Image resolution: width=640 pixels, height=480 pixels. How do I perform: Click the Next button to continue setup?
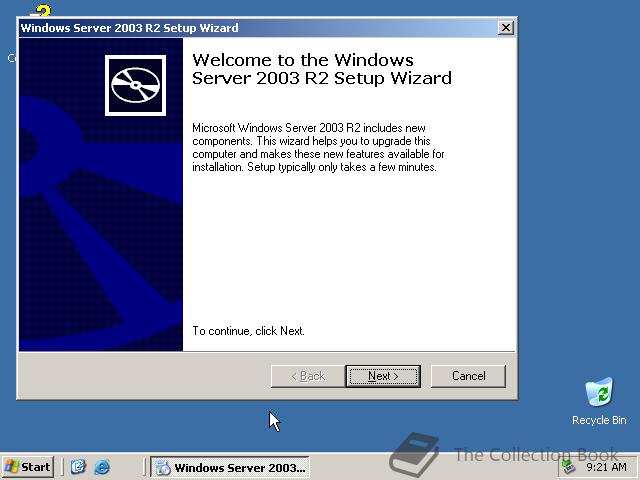tap(383, 376)
